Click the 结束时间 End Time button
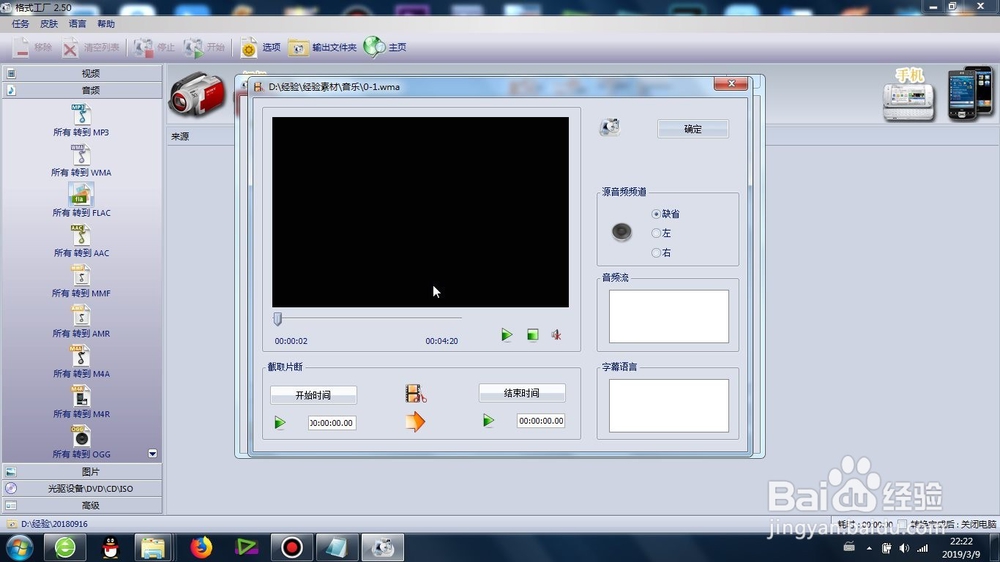1000x562 pixels. point(522,393)
